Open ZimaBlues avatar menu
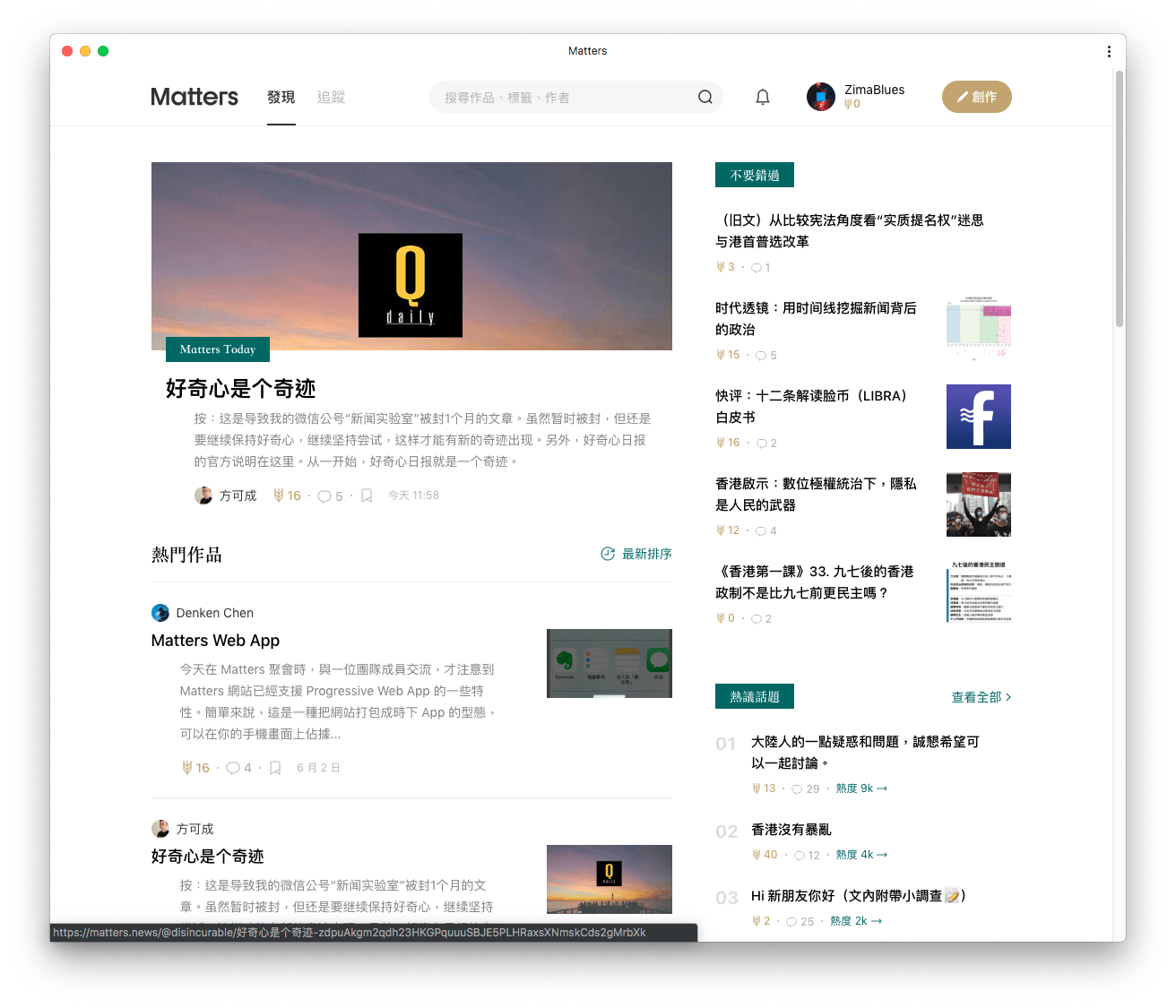This screenshot has height=1008, width=1176. (x=821, y=97)
